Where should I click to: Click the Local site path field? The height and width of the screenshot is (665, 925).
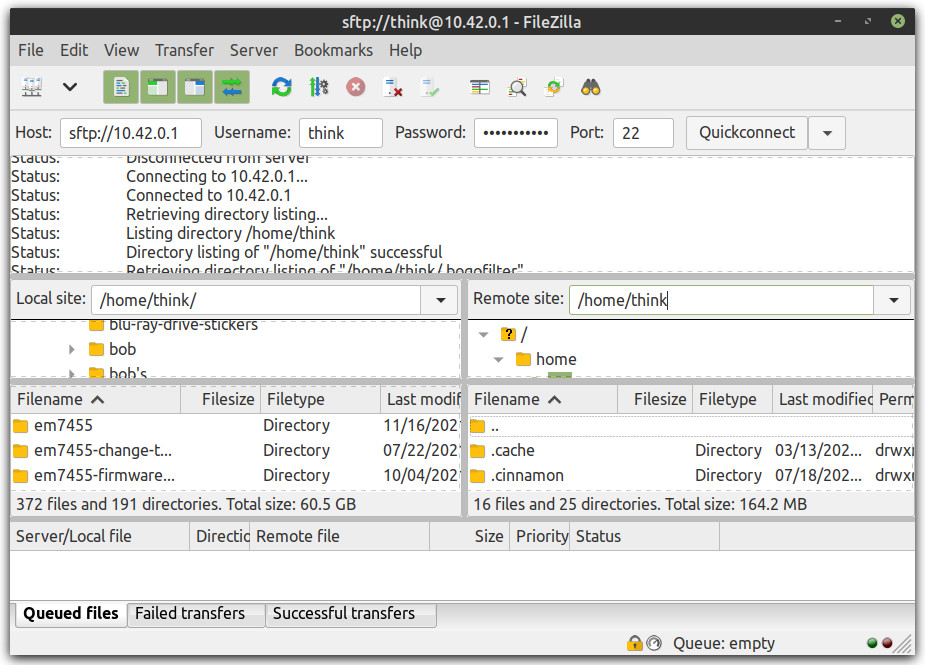click(256, 300)
